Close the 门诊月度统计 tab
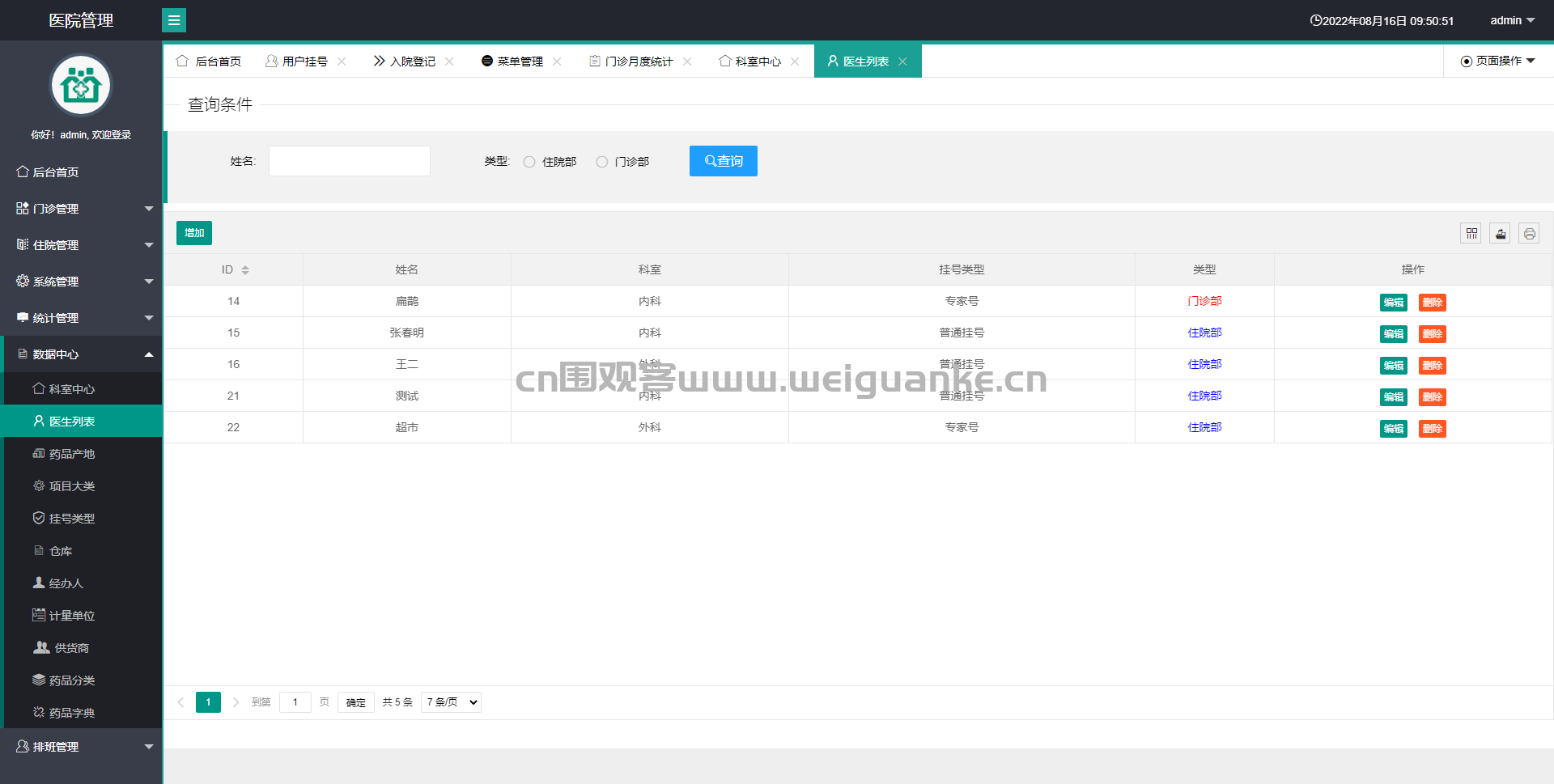Screen dimensions: 1554x784 pos(687,61)
